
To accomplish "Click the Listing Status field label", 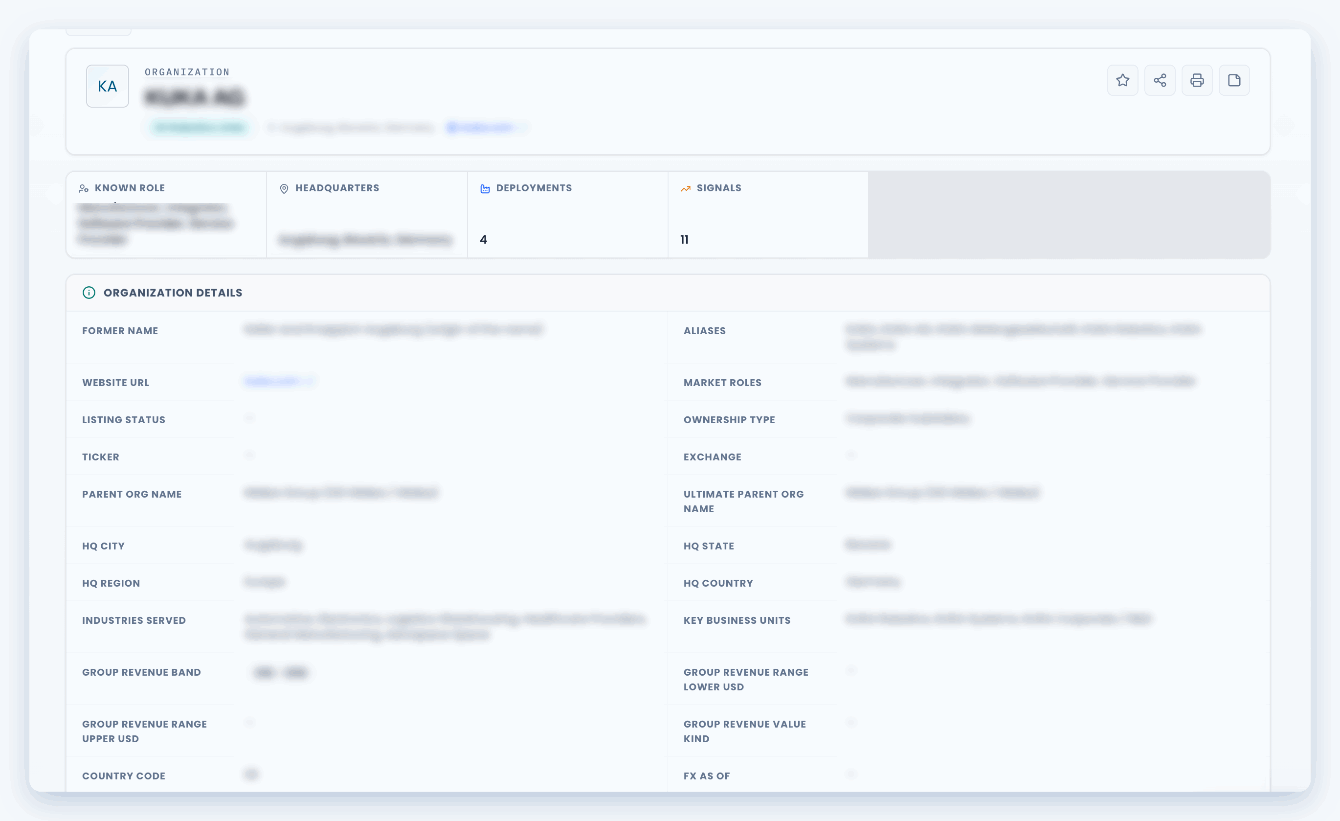I will tap(124, 420).
